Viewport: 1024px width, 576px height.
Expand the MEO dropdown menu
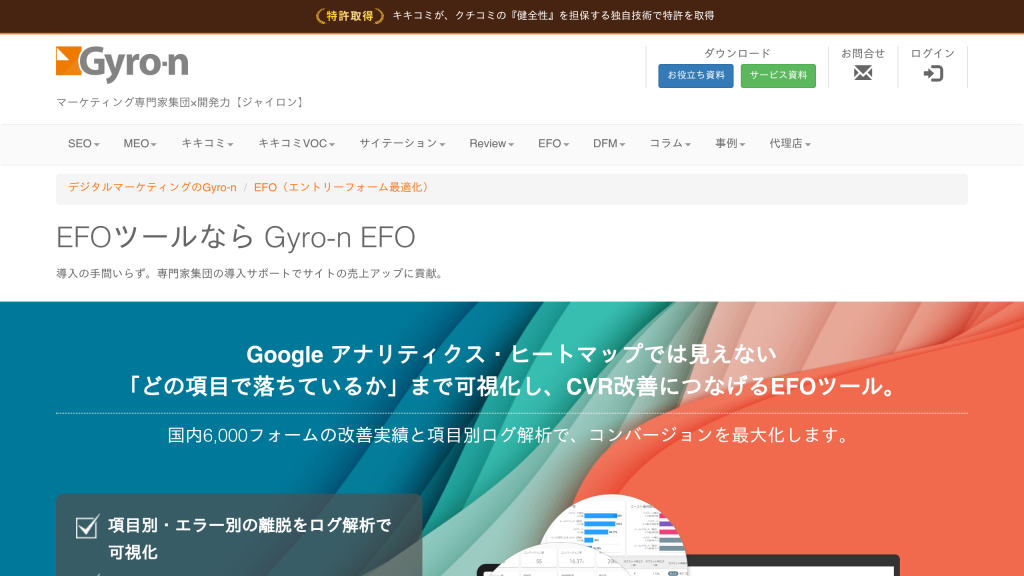pos(140,144)
